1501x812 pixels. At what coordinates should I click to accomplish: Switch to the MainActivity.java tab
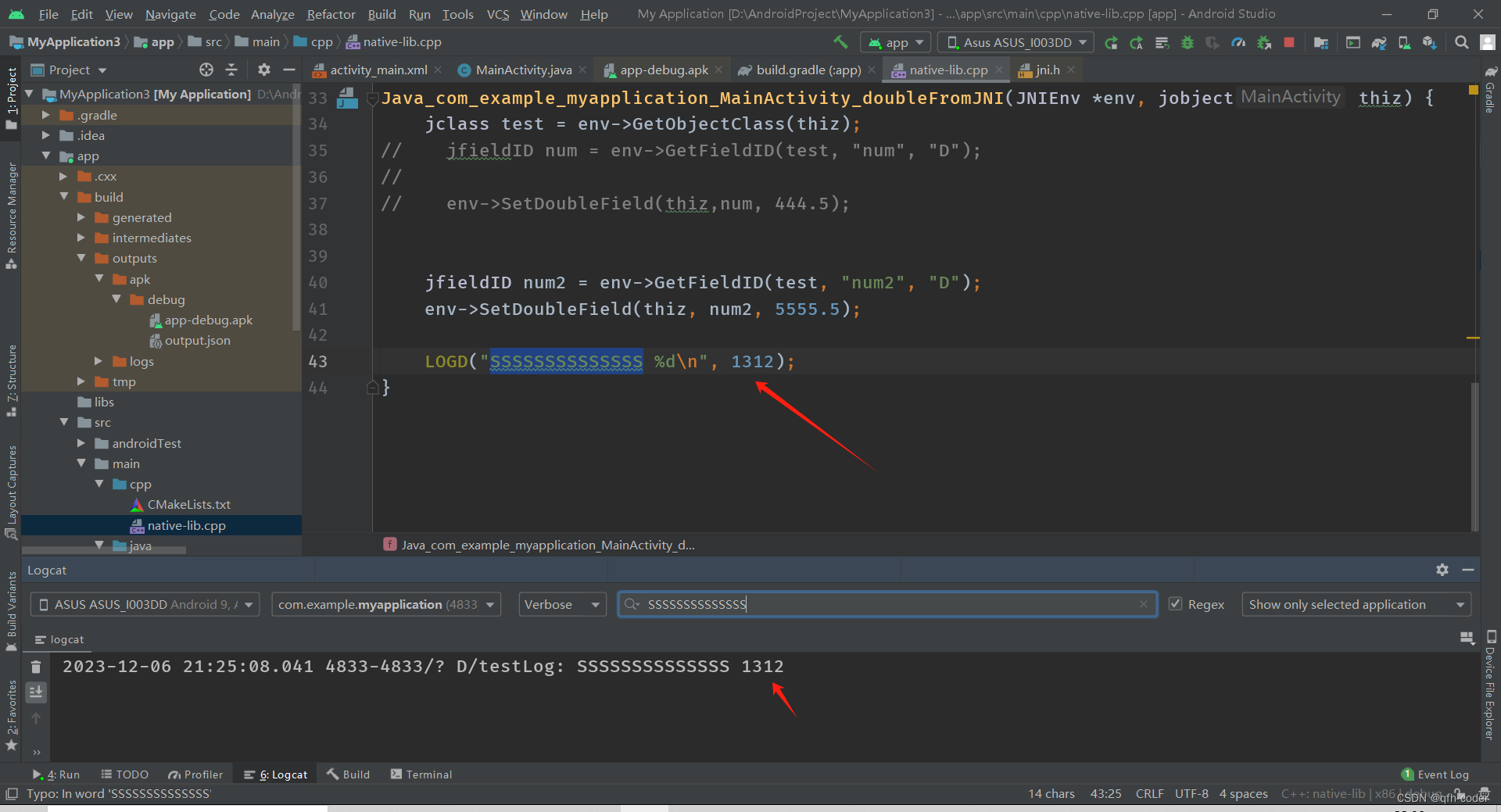coord(523,70)
